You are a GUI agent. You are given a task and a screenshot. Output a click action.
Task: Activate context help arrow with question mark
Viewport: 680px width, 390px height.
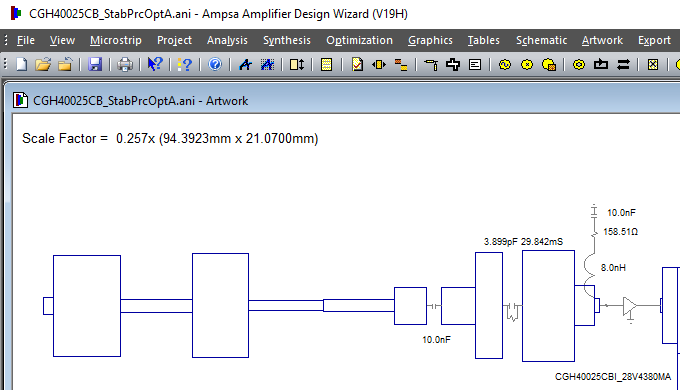coord(155,65)
